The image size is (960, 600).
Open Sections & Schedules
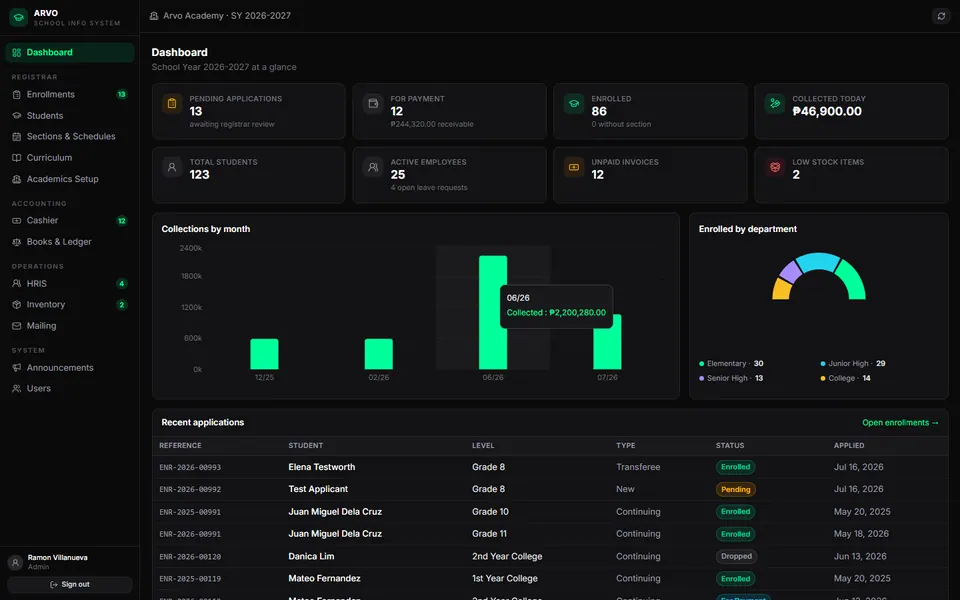tap(70, 137)
